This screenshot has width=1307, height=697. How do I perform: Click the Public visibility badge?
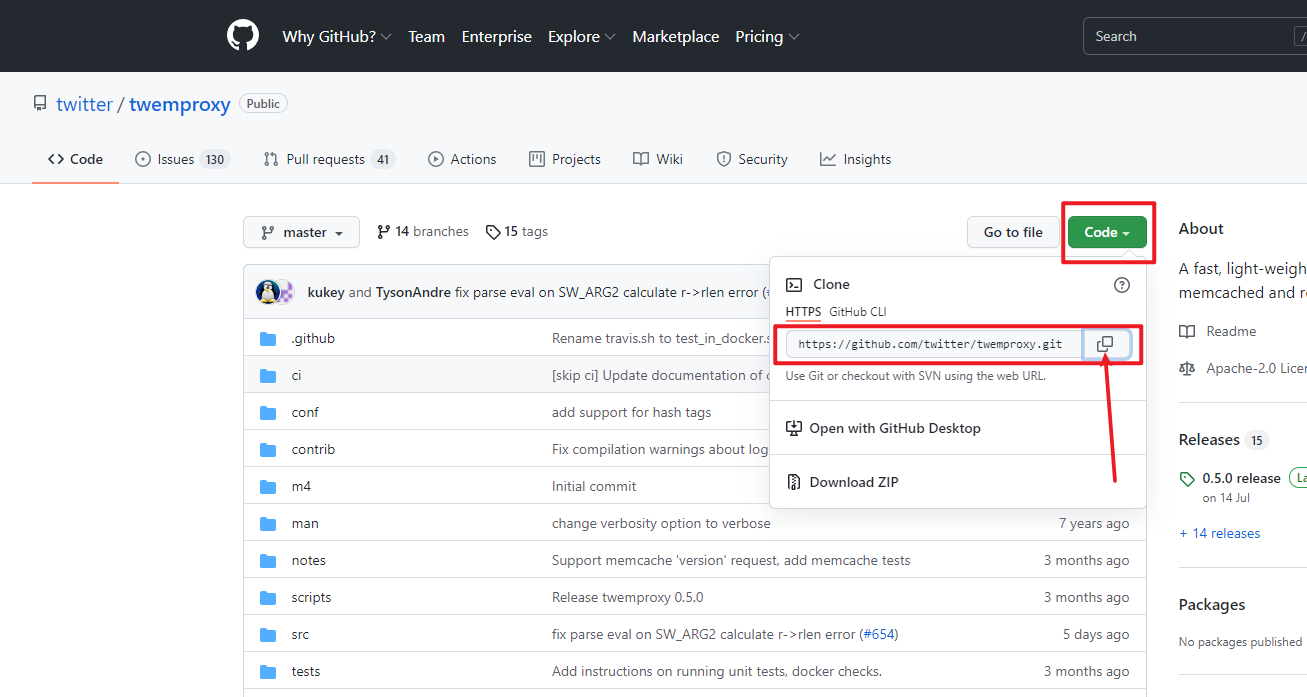pos(263,104)
